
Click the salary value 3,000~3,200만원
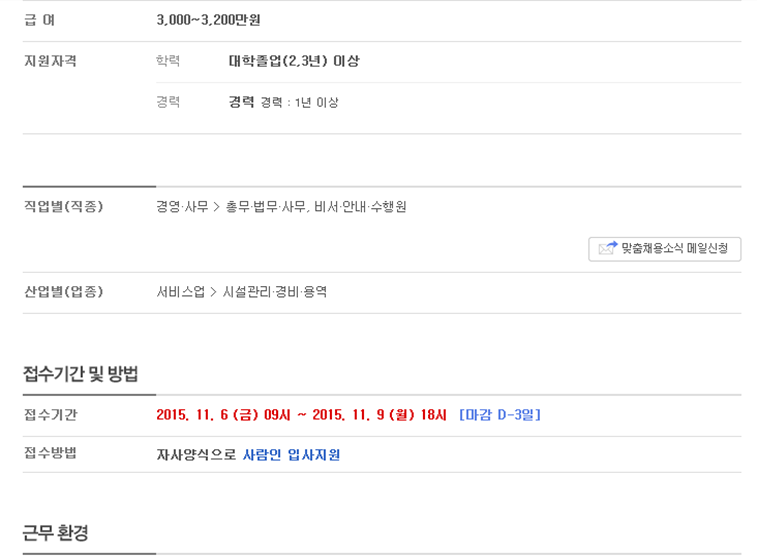click(x=209, y=20)
